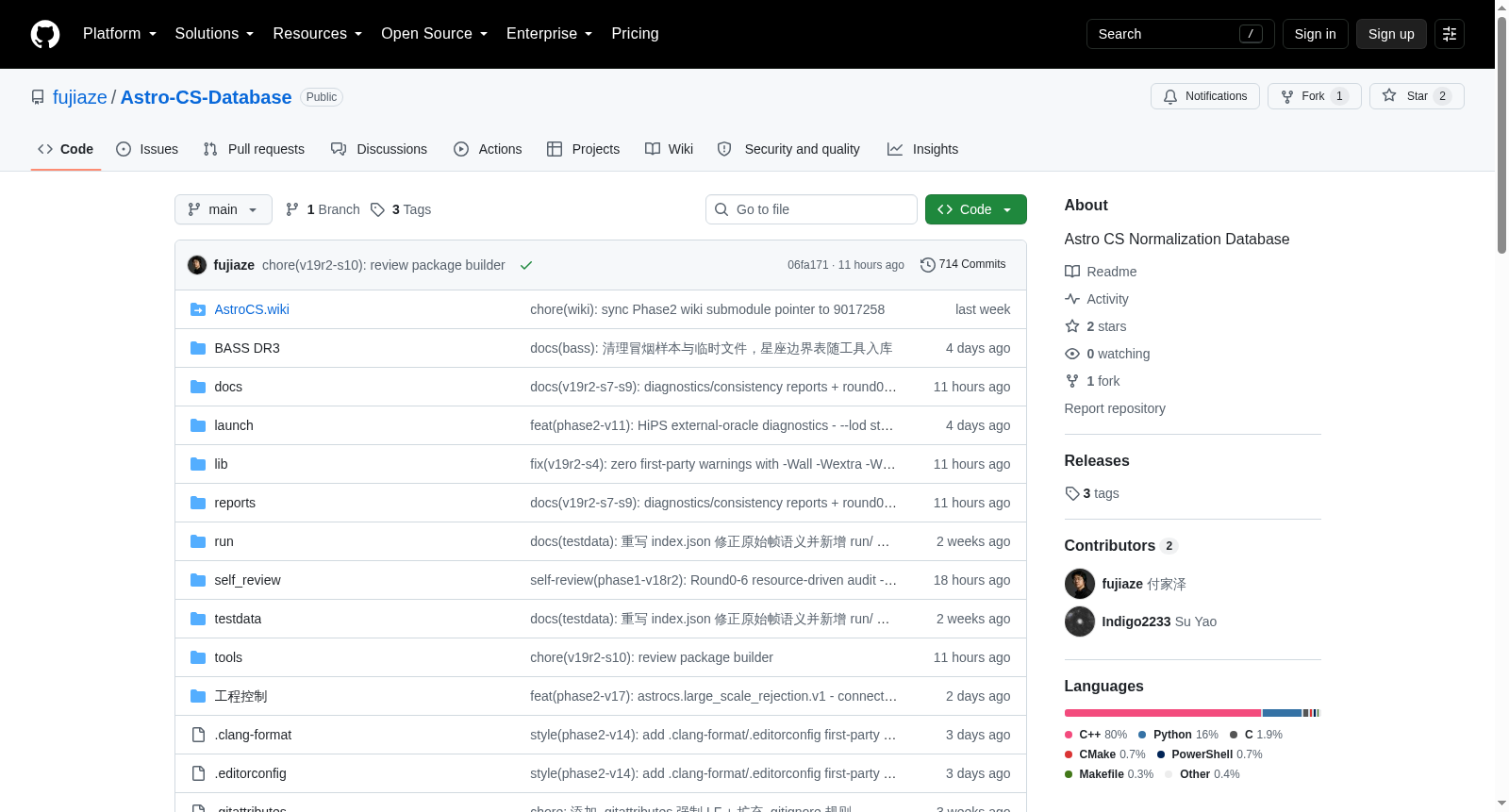Click the C++ 80% language legend entry

point(1096,735)
